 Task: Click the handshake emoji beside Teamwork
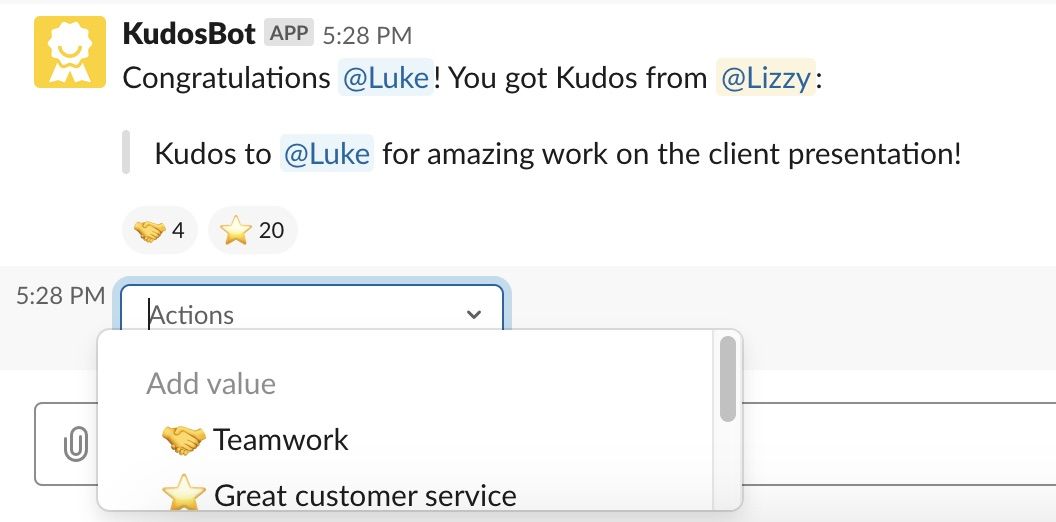click(x=183, y=440)
